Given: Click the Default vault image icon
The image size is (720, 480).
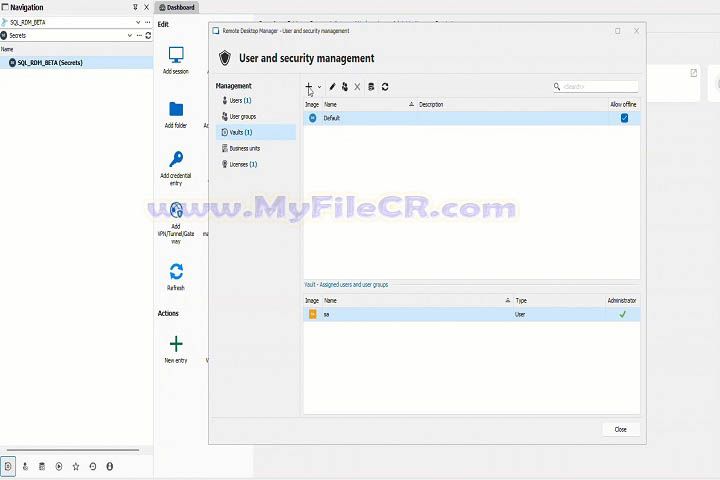Looking at the screenshot, I should tap(312, 118).
